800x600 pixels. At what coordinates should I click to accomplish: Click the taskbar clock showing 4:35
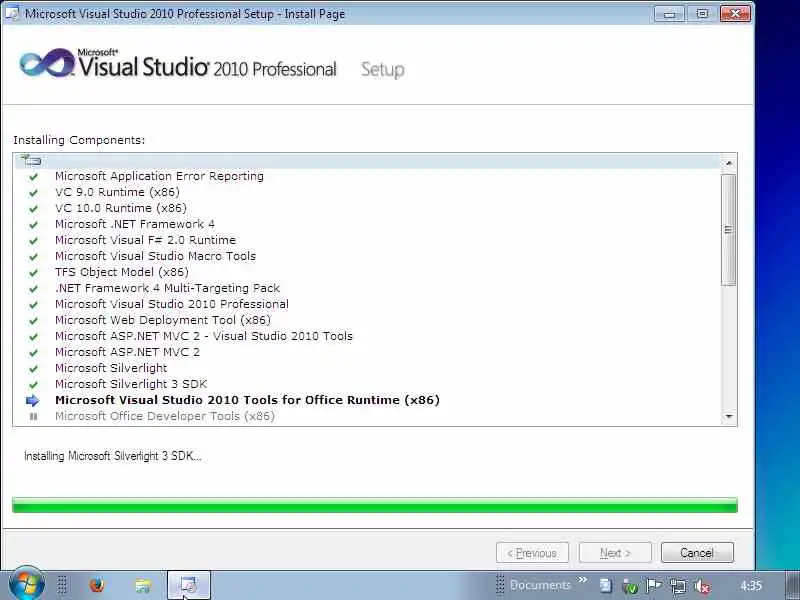pos(751,586)
